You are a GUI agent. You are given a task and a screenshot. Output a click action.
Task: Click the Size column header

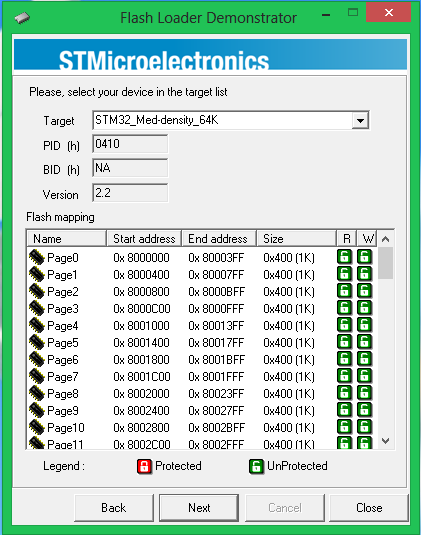[x=296, y=238]
